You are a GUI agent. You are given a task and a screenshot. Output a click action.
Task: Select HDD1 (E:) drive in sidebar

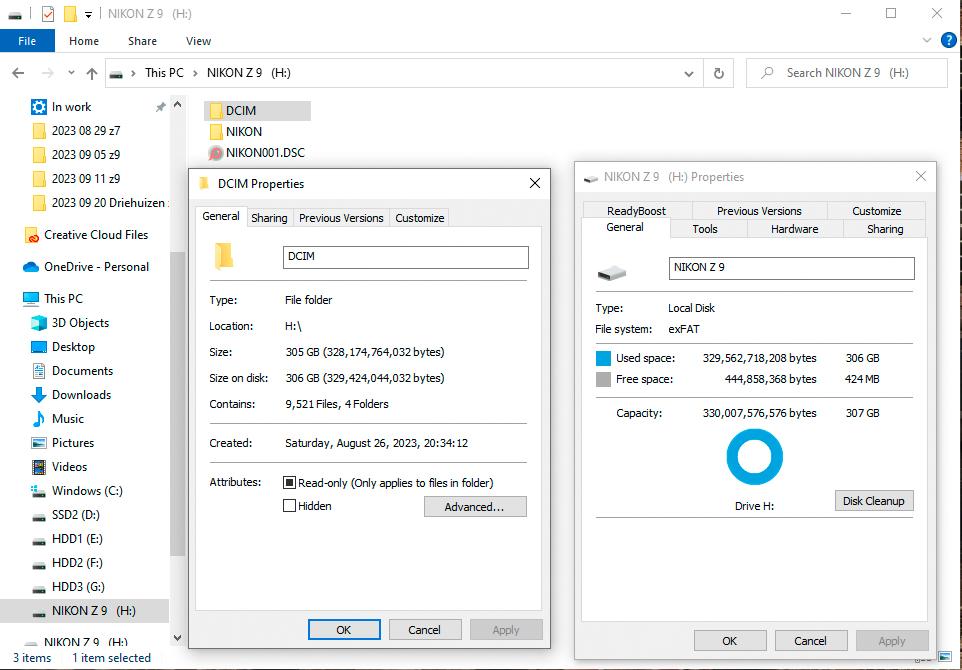click(77, 539)
